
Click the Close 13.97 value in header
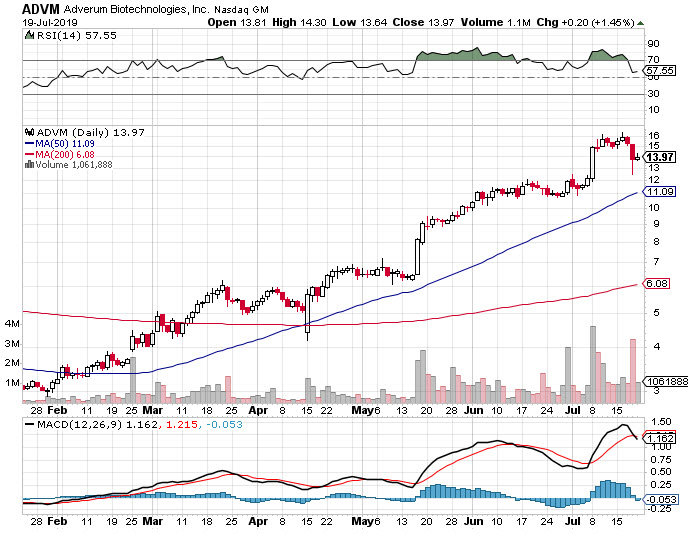point(423,22)
